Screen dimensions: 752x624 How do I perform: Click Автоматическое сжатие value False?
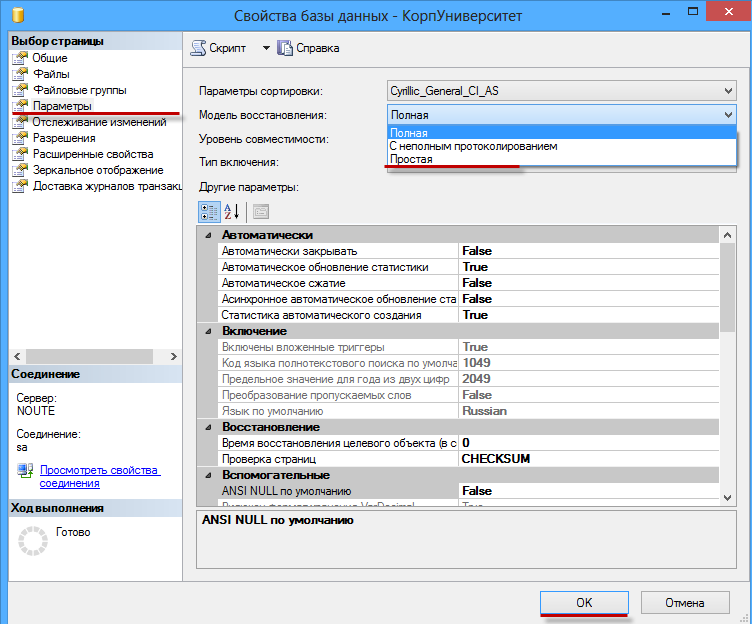point(588,283)
